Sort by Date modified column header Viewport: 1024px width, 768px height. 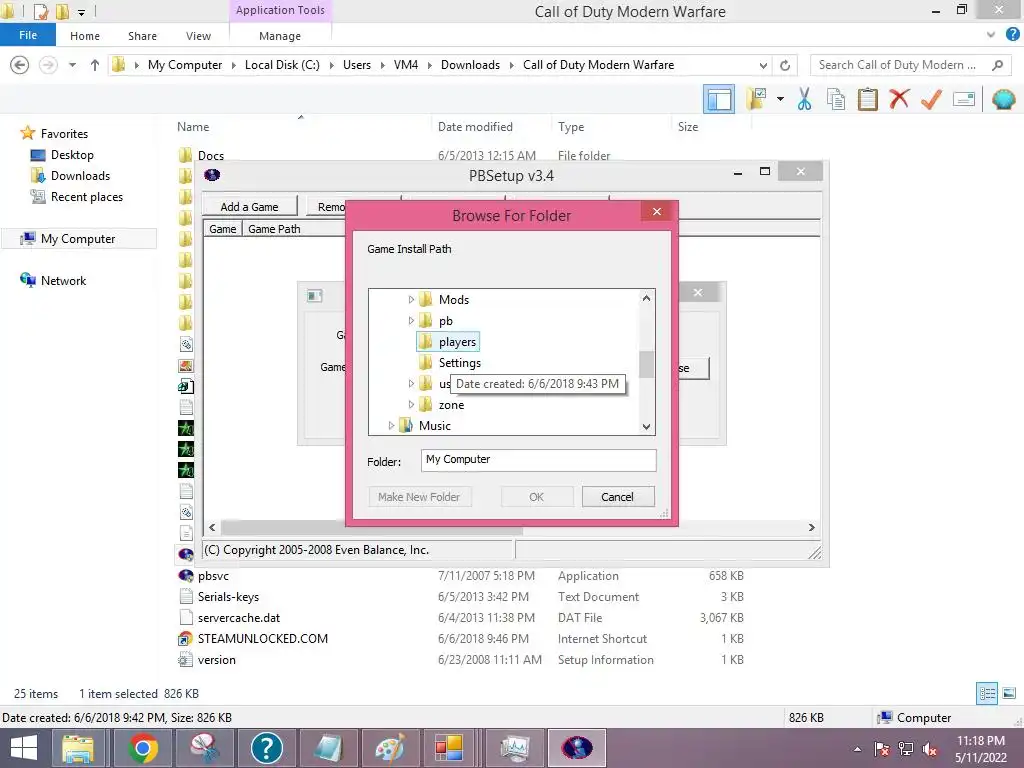point(475,127)
